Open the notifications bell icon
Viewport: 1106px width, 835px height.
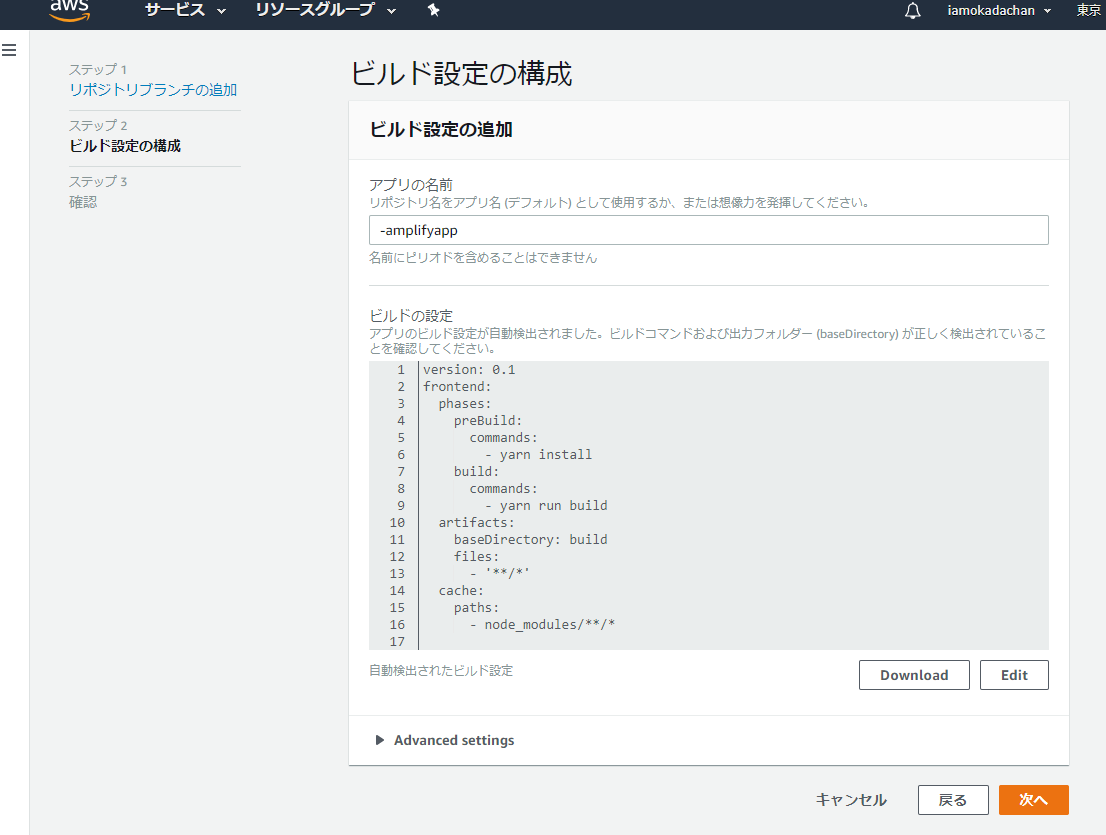(913, 11)
